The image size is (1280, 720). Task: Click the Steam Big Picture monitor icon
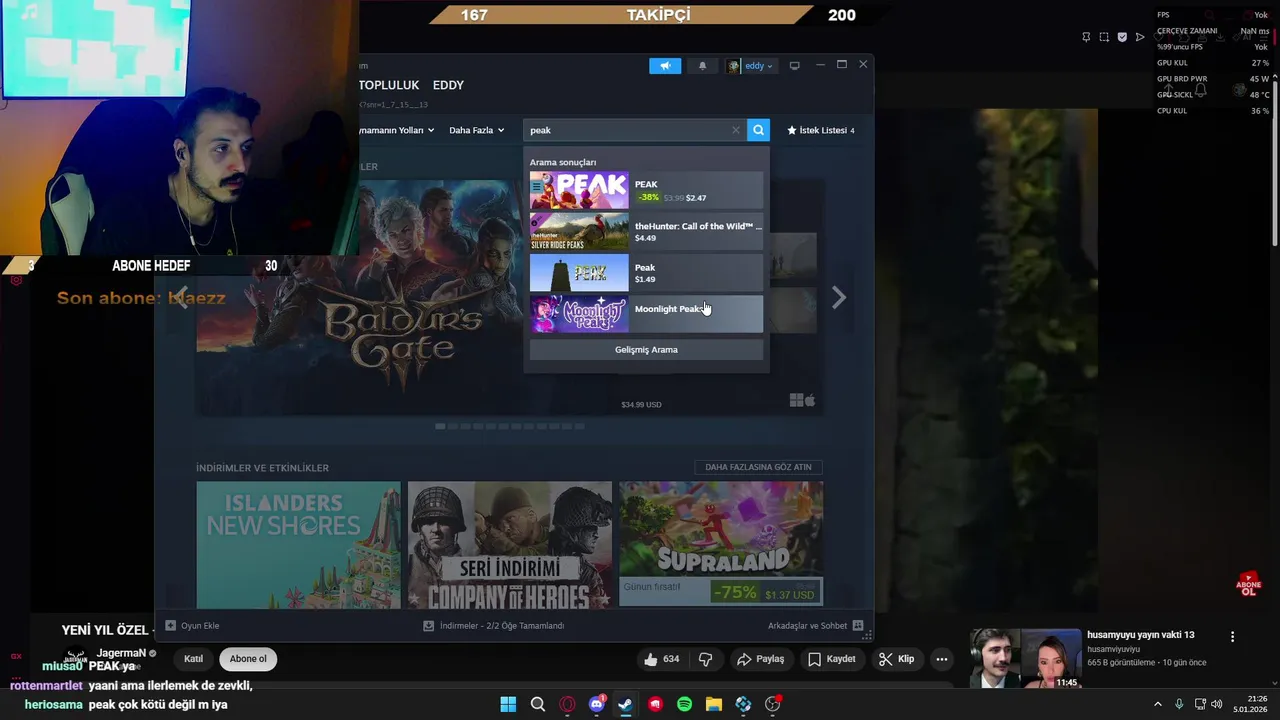point(794,66)
